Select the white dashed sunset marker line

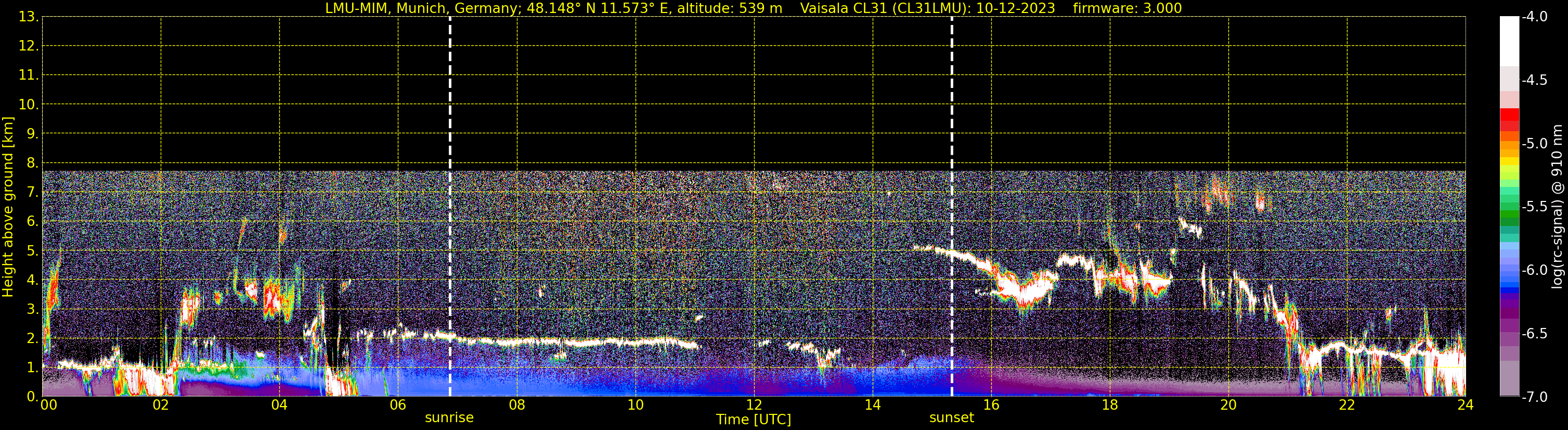[x=952, y=207]
